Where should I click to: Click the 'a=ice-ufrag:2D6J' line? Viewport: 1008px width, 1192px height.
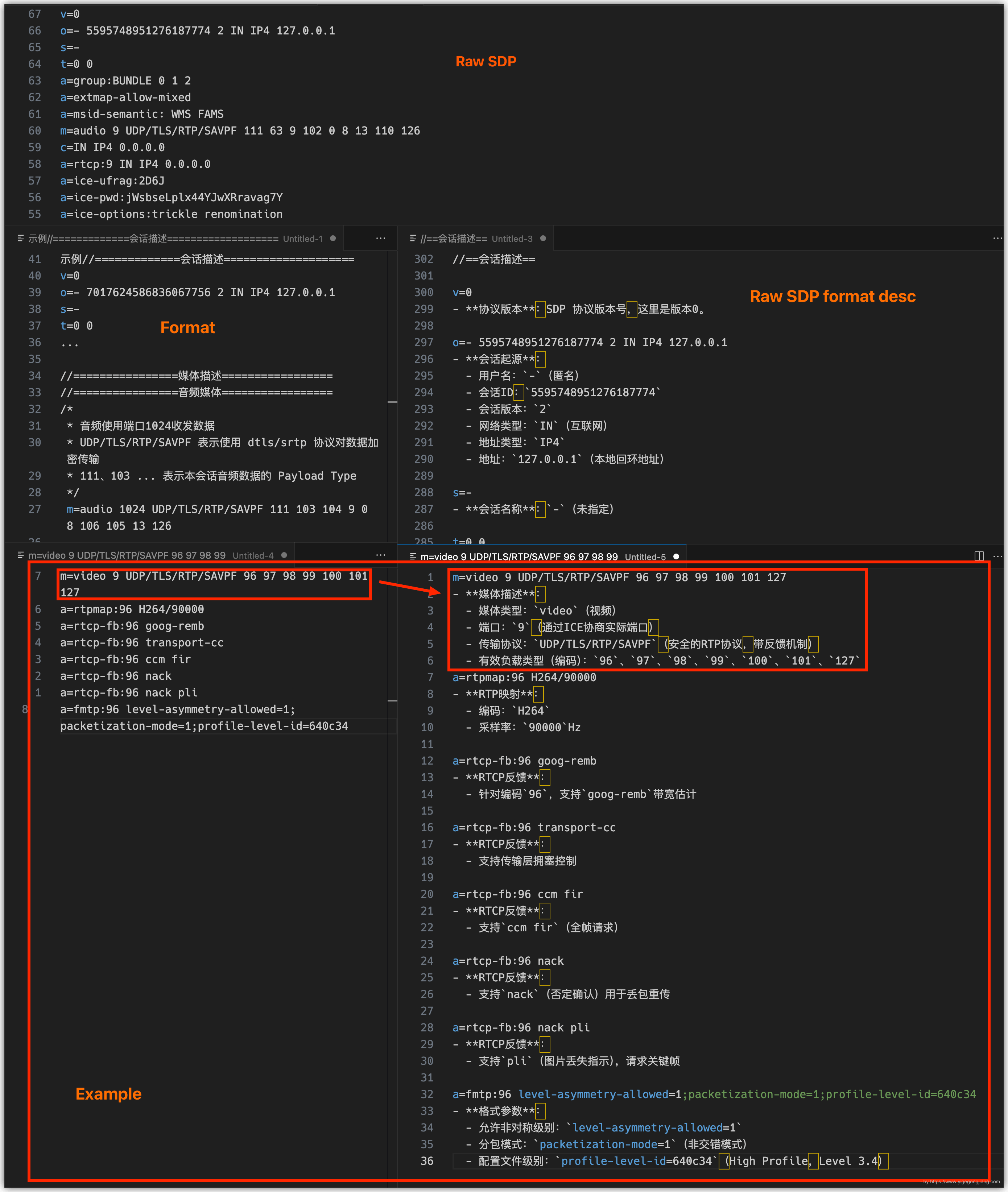[x=112, y=181]
